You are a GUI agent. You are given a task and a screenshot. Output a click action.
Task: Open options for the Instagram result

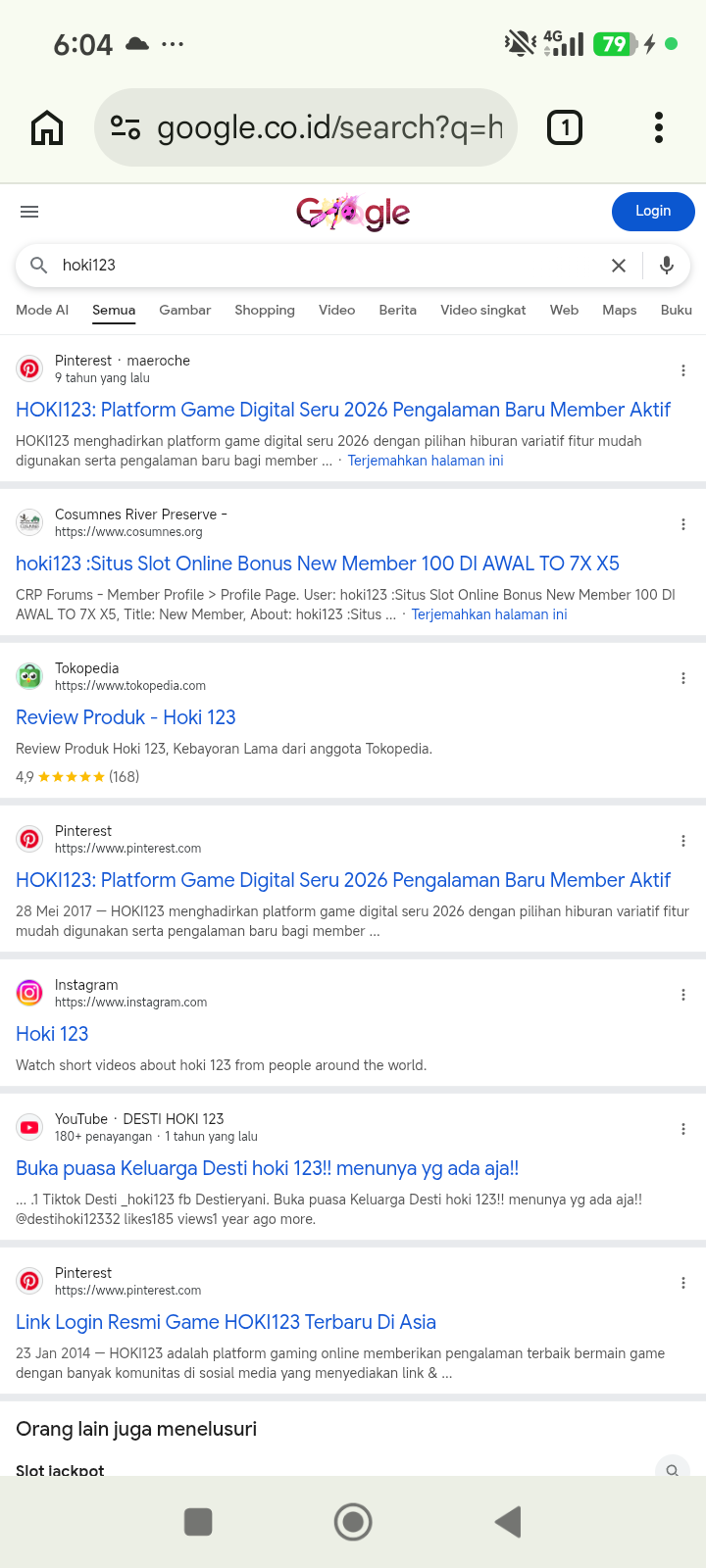(x=683, y=995)
